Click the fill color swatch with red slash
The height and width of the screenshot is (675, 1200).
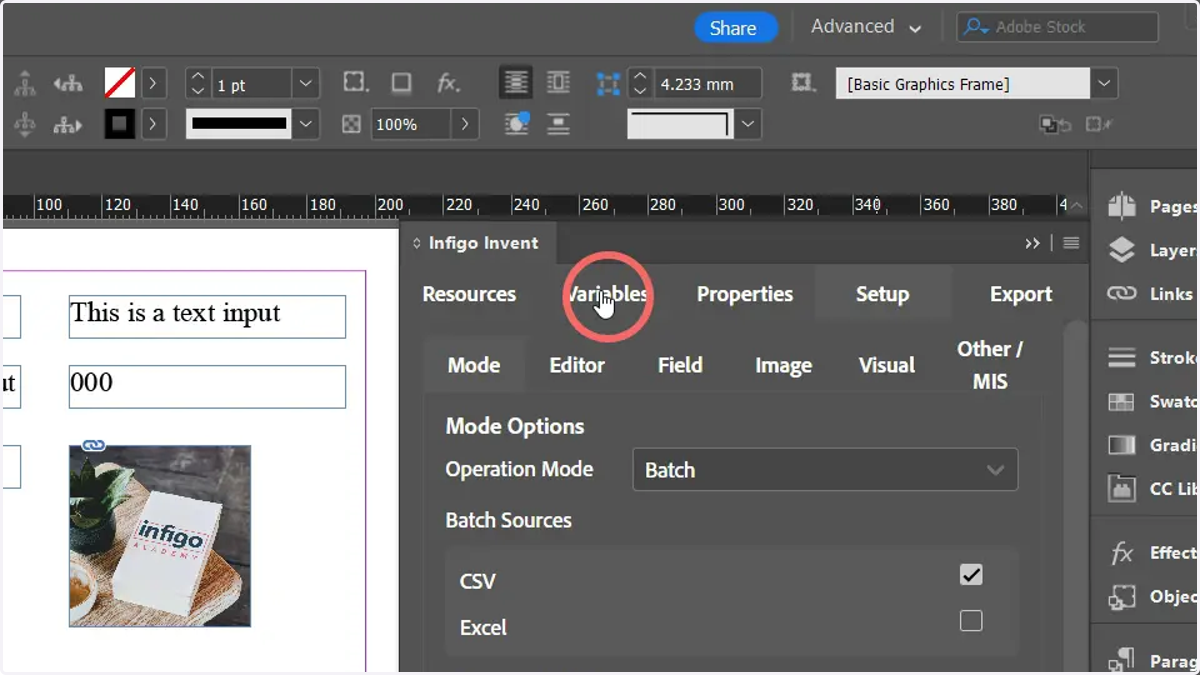120,83
